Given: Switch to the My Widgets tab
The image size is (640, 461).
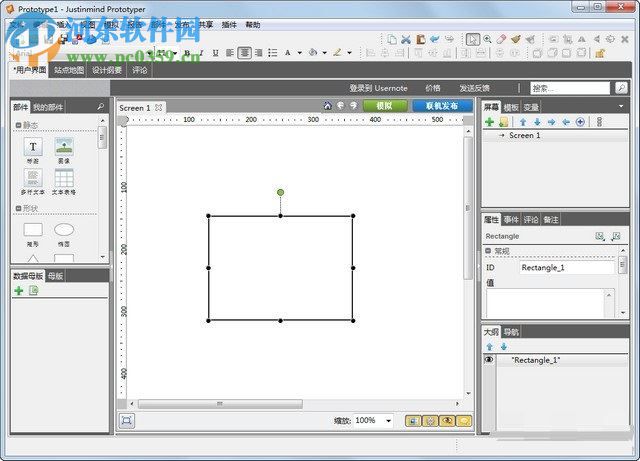Looking at the screenshot, I should (48, 107).
